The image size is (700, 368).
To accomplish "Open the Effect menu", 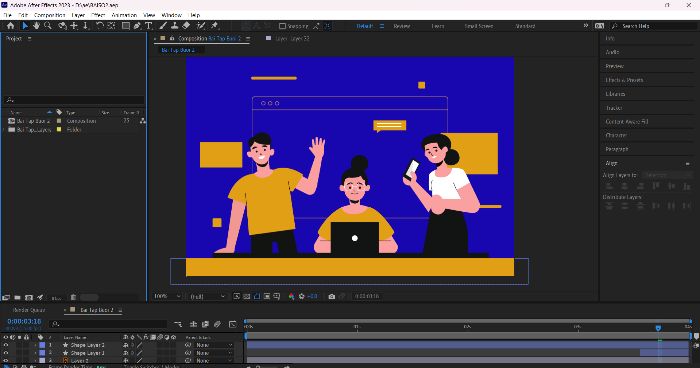I will coord(98,15).
